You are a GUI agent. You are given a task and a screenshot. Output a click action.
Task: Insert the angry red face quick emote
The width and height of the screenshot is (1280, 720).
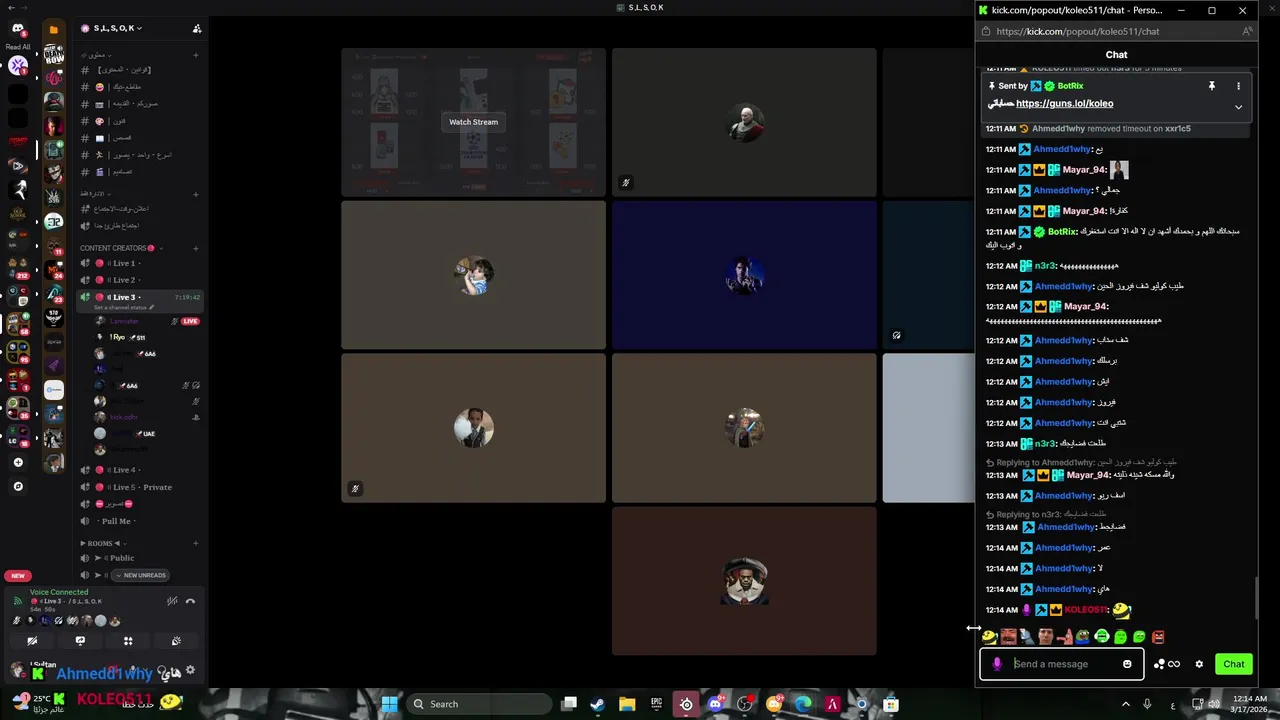tap(1158, 636)
